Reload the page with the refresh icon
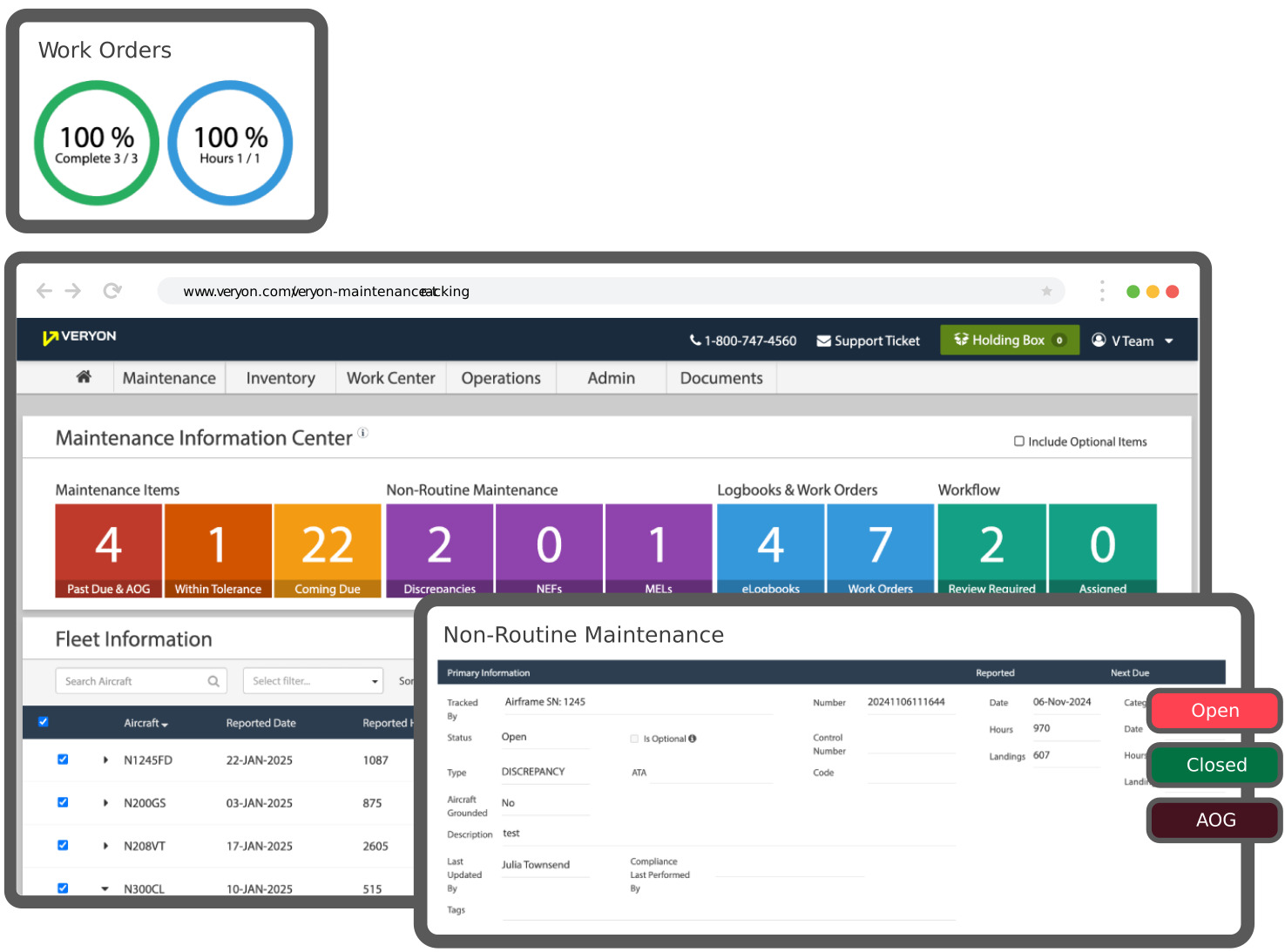 [112, 291]
